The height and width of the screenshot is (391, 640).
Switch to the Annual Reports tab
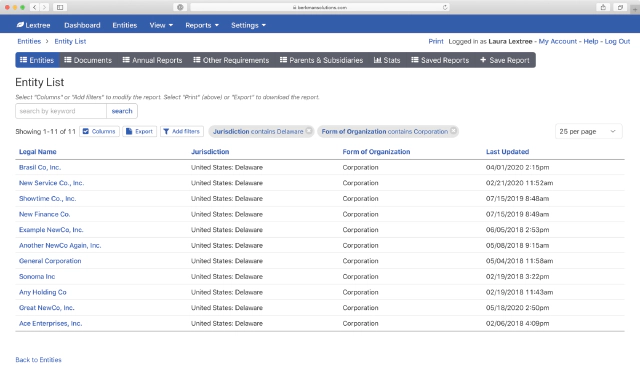[x=152, y=60]
